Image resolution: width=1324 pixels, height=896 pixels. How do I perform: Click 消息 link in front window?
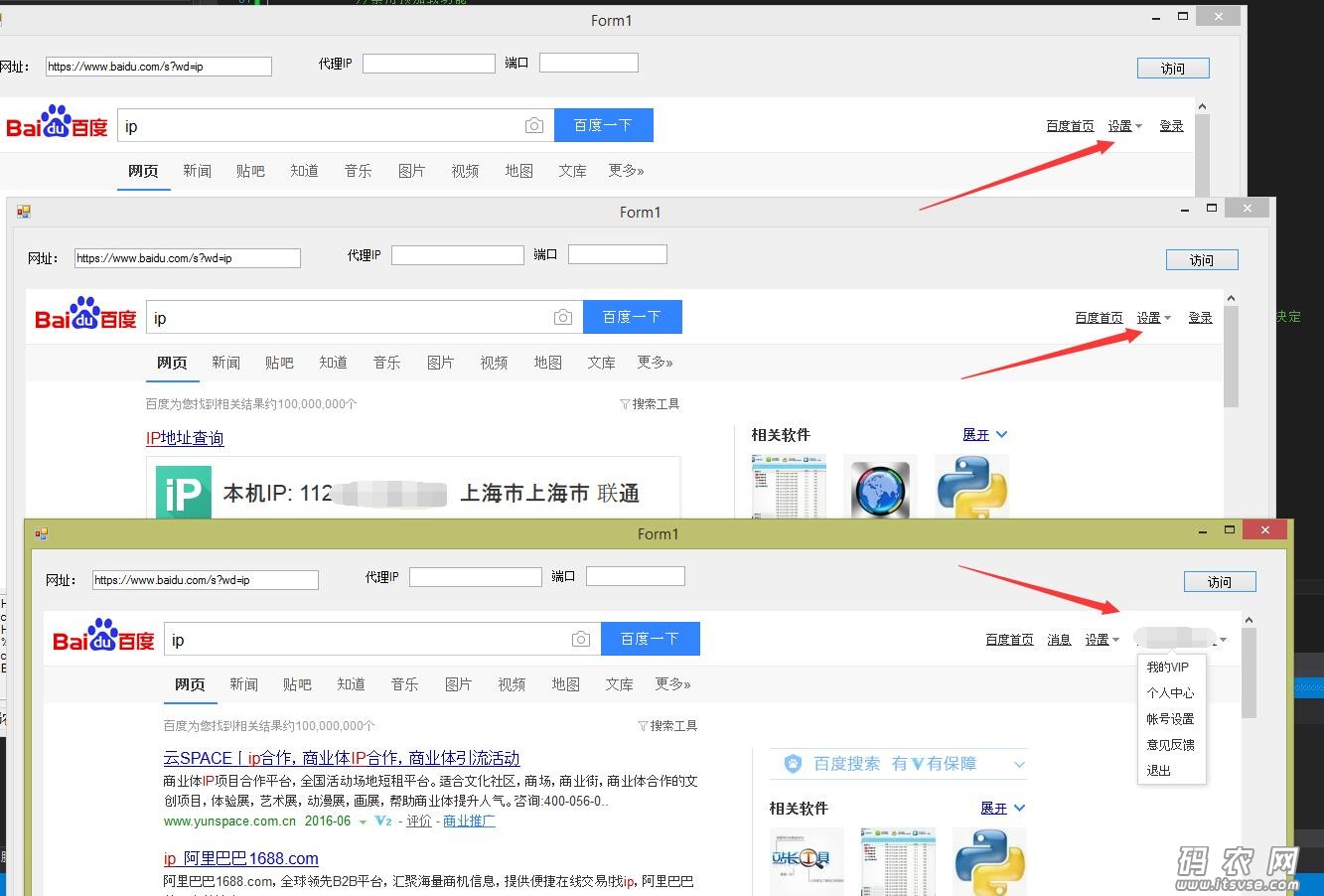click(x=1059, y=640)
